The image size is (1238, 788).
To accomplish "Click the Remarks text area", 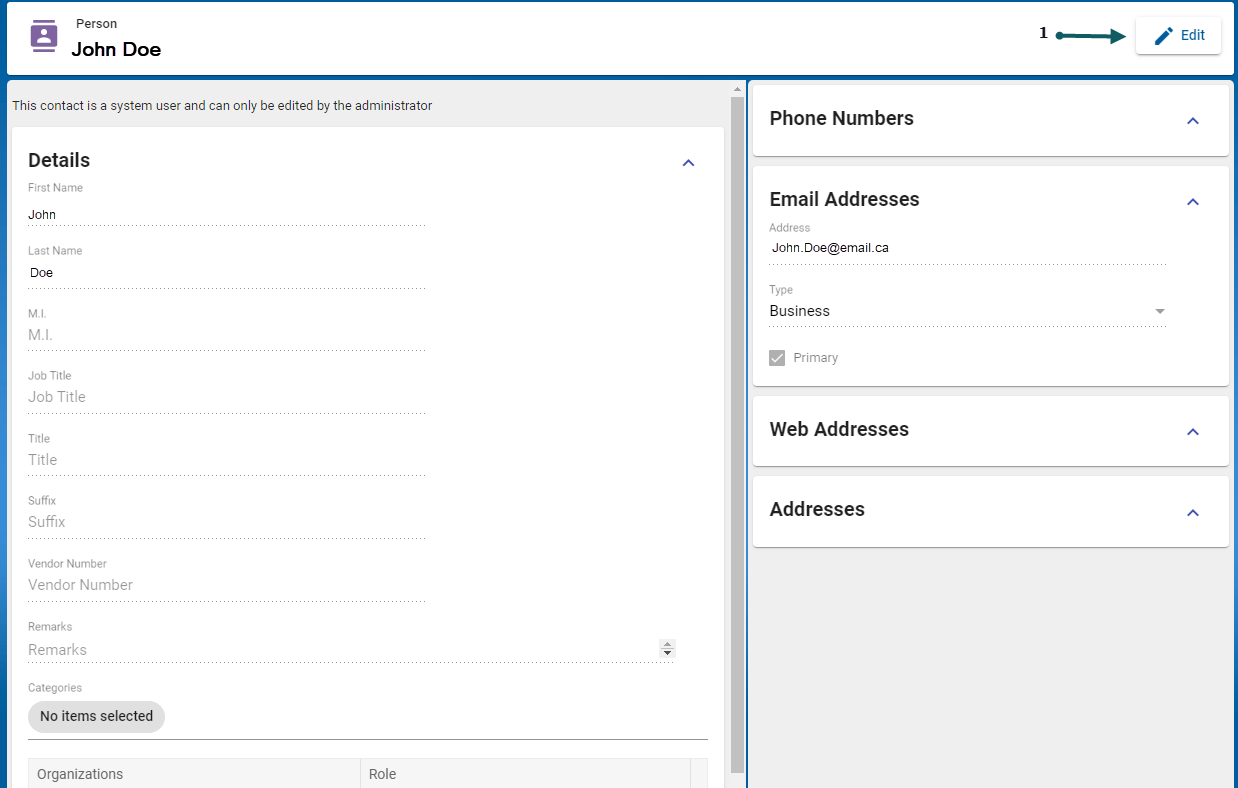I will click(x=340, y=650).
